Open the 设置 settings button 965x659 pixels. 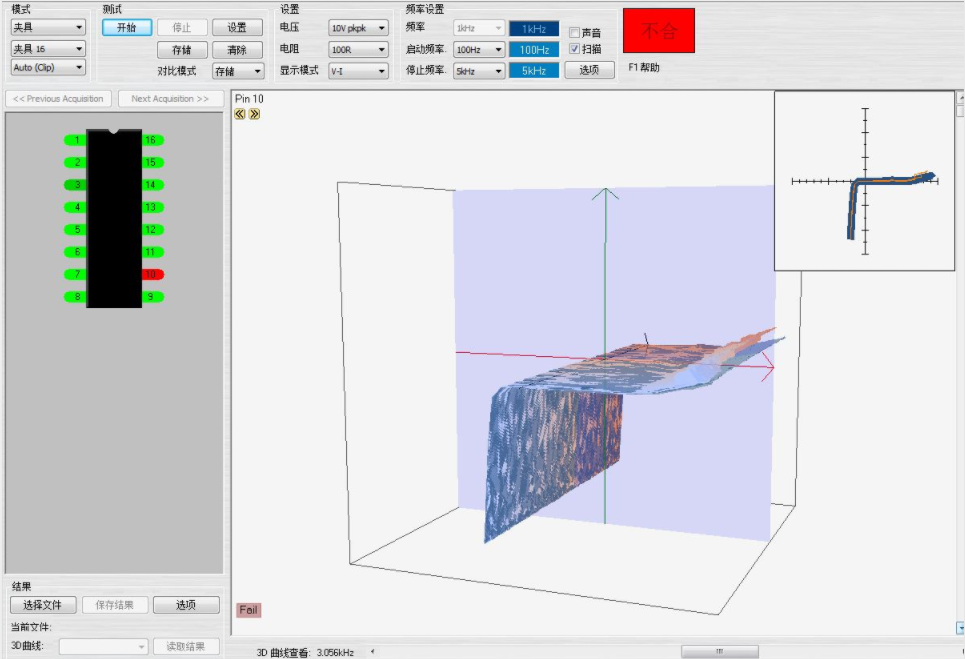[237, 28]
